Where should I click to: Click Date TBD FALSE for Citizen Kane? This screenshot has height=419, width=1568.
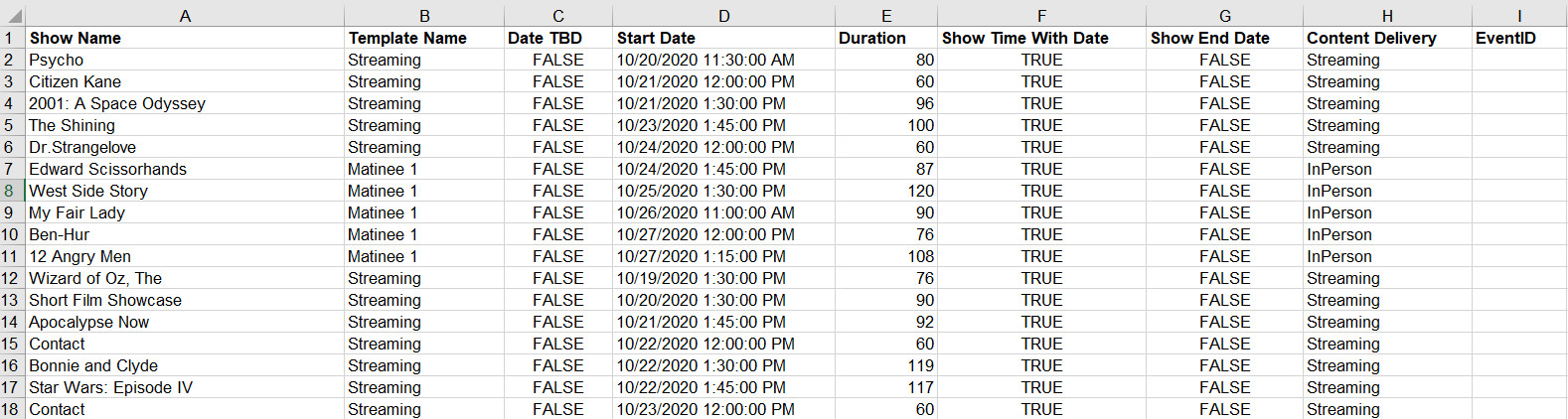coord(558,81)
